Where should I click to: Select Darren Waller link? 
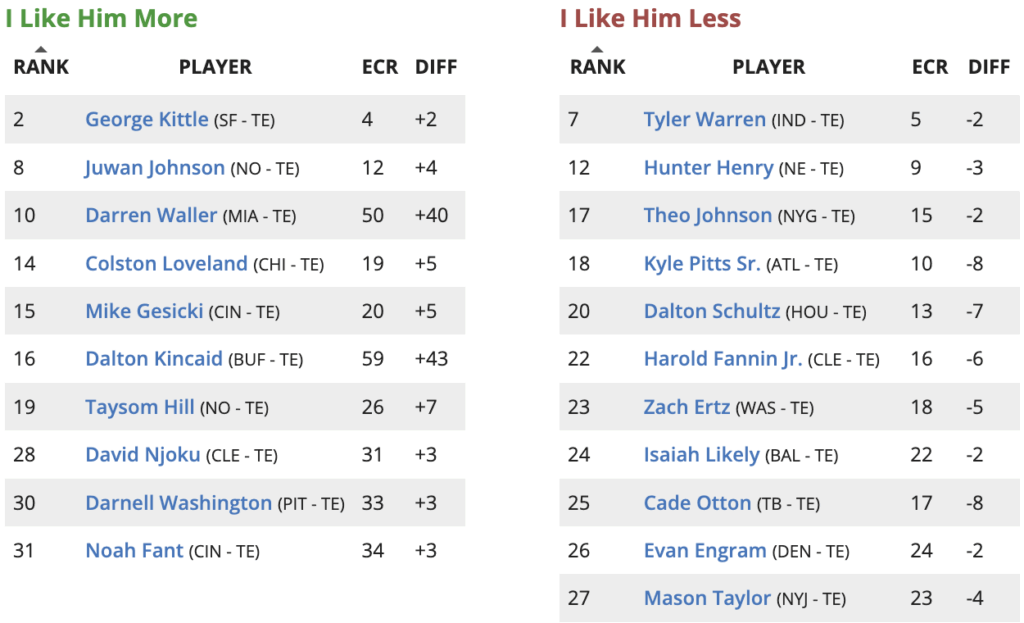151,216
